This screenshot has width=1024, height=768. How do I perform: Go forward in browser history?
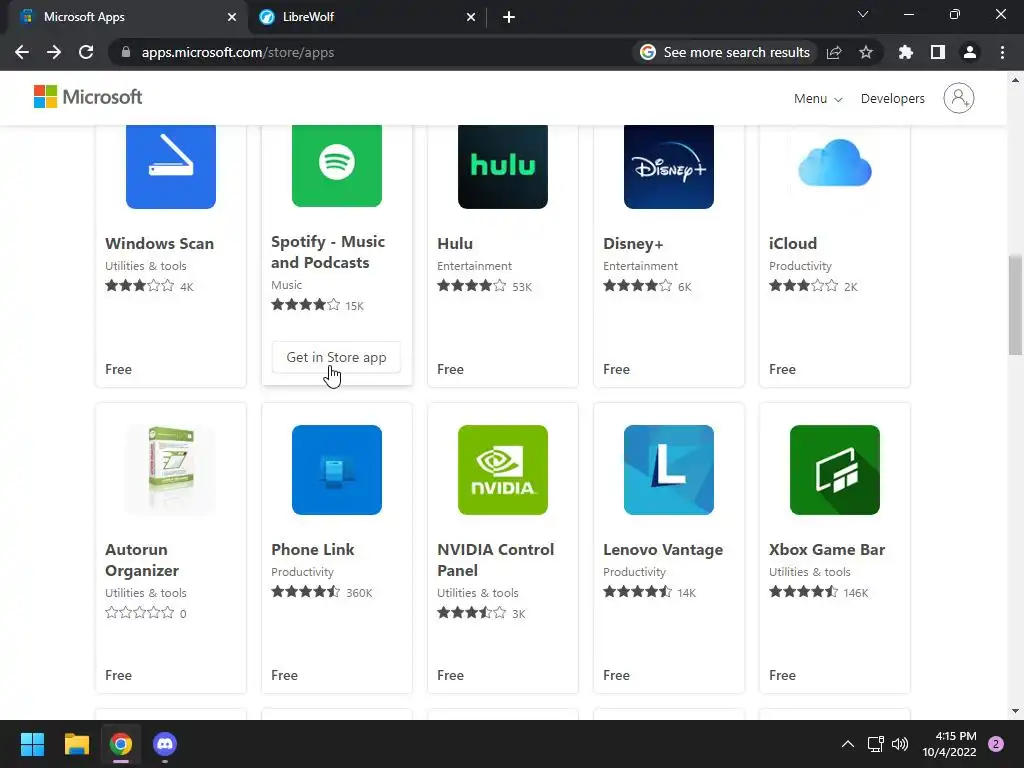point(54,52)
